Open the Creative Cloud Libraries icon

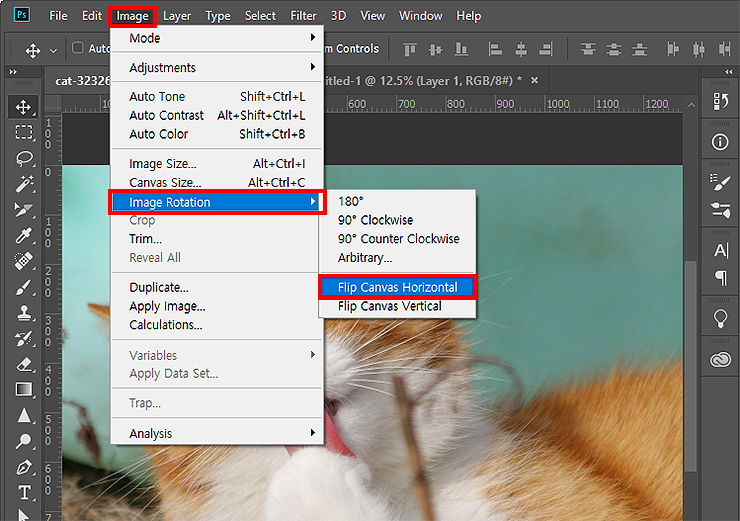[720, 360]
